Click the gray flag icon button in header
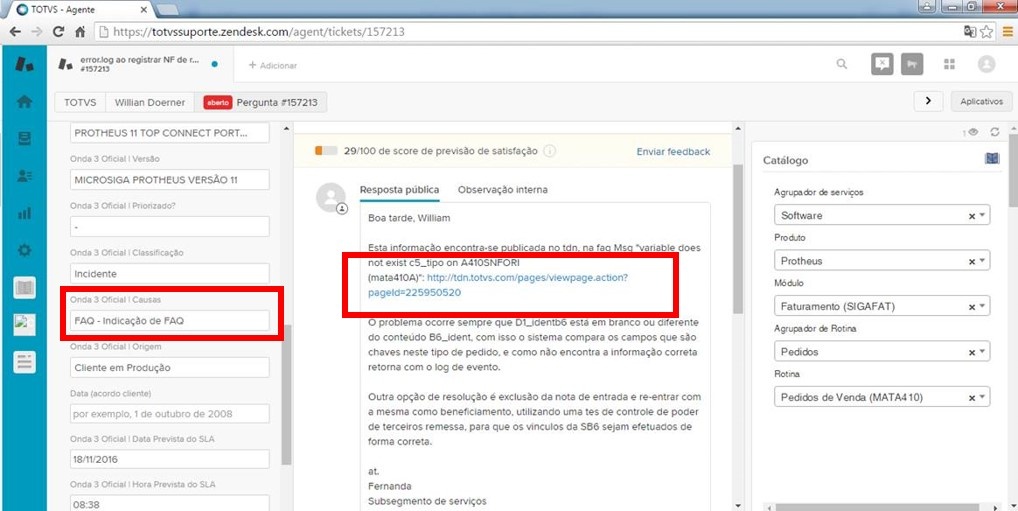Viewport: 1018px width, 511px height. 912,64
